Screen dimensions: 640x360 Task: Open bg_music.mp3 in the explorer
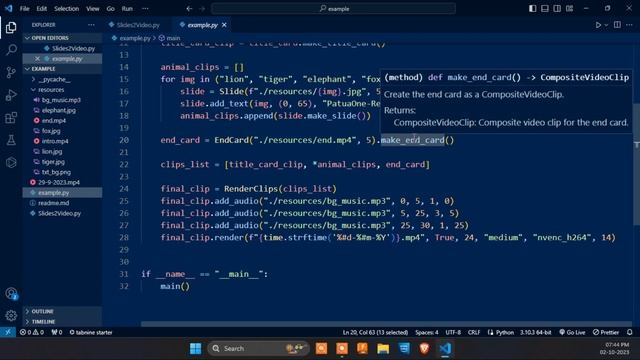[x=62, y=100]
